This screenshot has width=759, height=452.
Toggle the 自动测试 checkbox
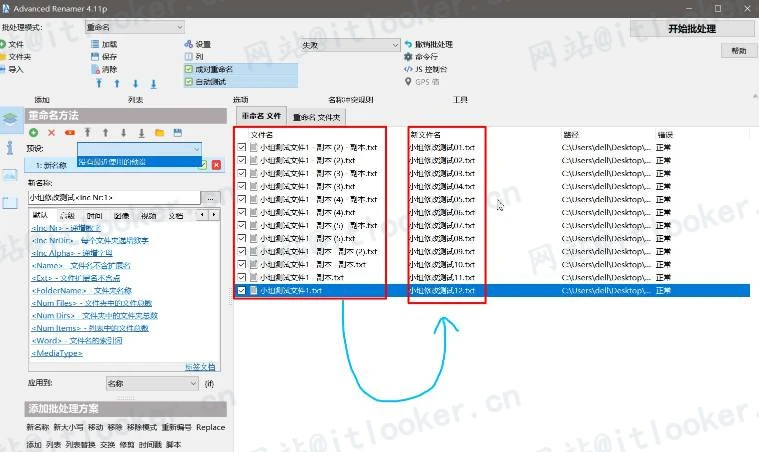tap(189, 82)
